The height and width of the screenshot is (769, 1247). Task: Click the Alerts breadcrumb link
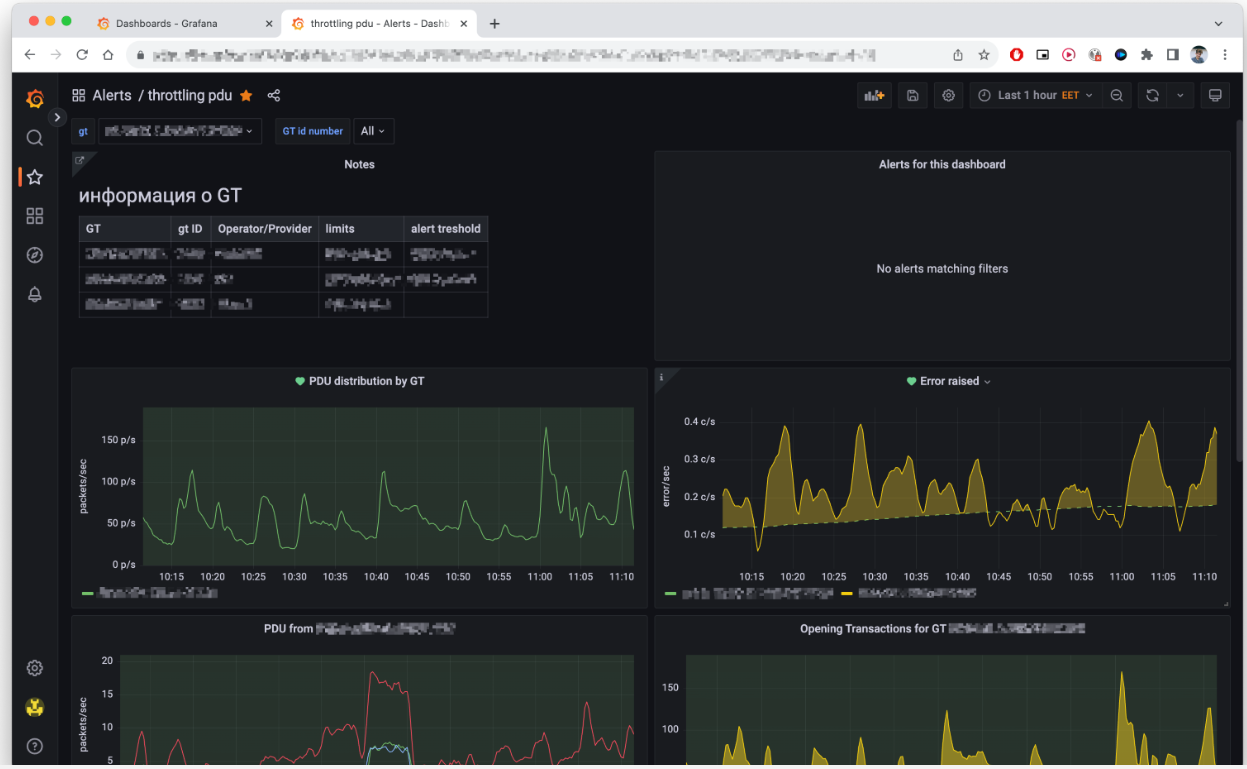click(x=112, y=95)
